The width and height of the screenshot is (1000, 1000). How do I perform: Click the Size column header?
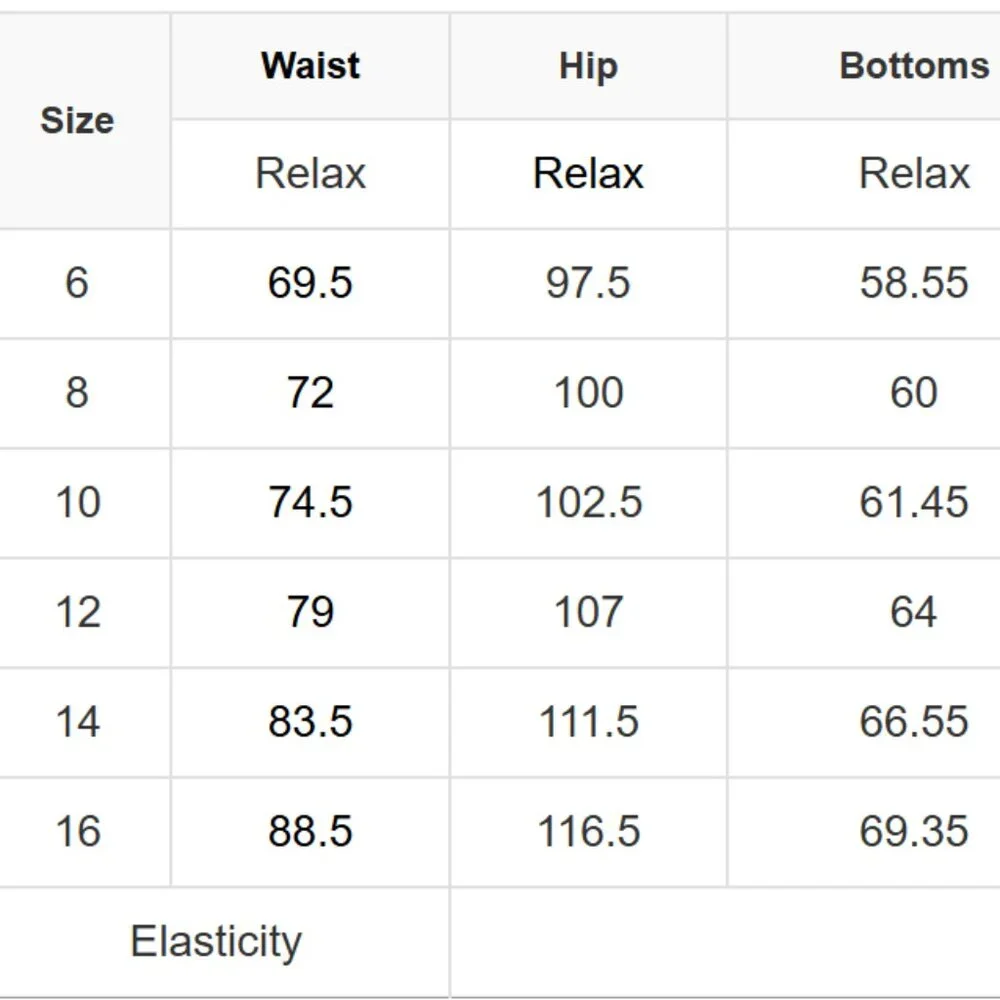click(77, 120)
